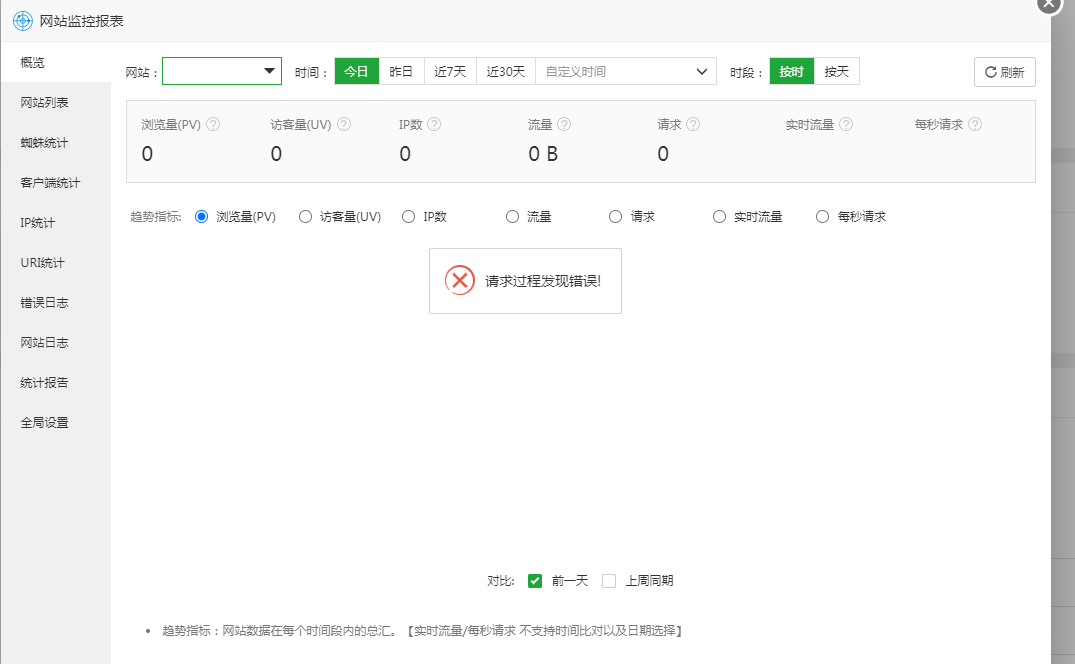Click the 刷新 refresh button
The width and height of the screenshot is (1075, 664).
click(x=1004, y=72)
